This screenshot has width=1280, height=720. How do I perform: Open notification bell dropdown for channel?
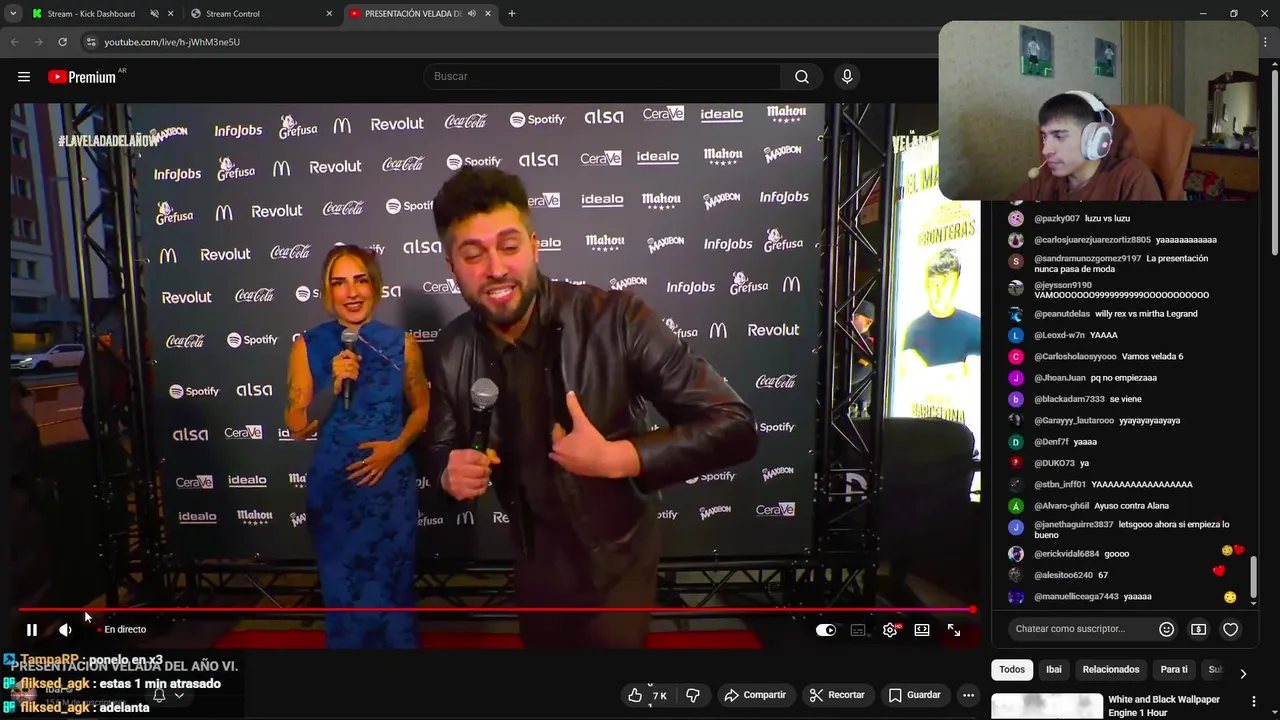[x=166, y=695]
